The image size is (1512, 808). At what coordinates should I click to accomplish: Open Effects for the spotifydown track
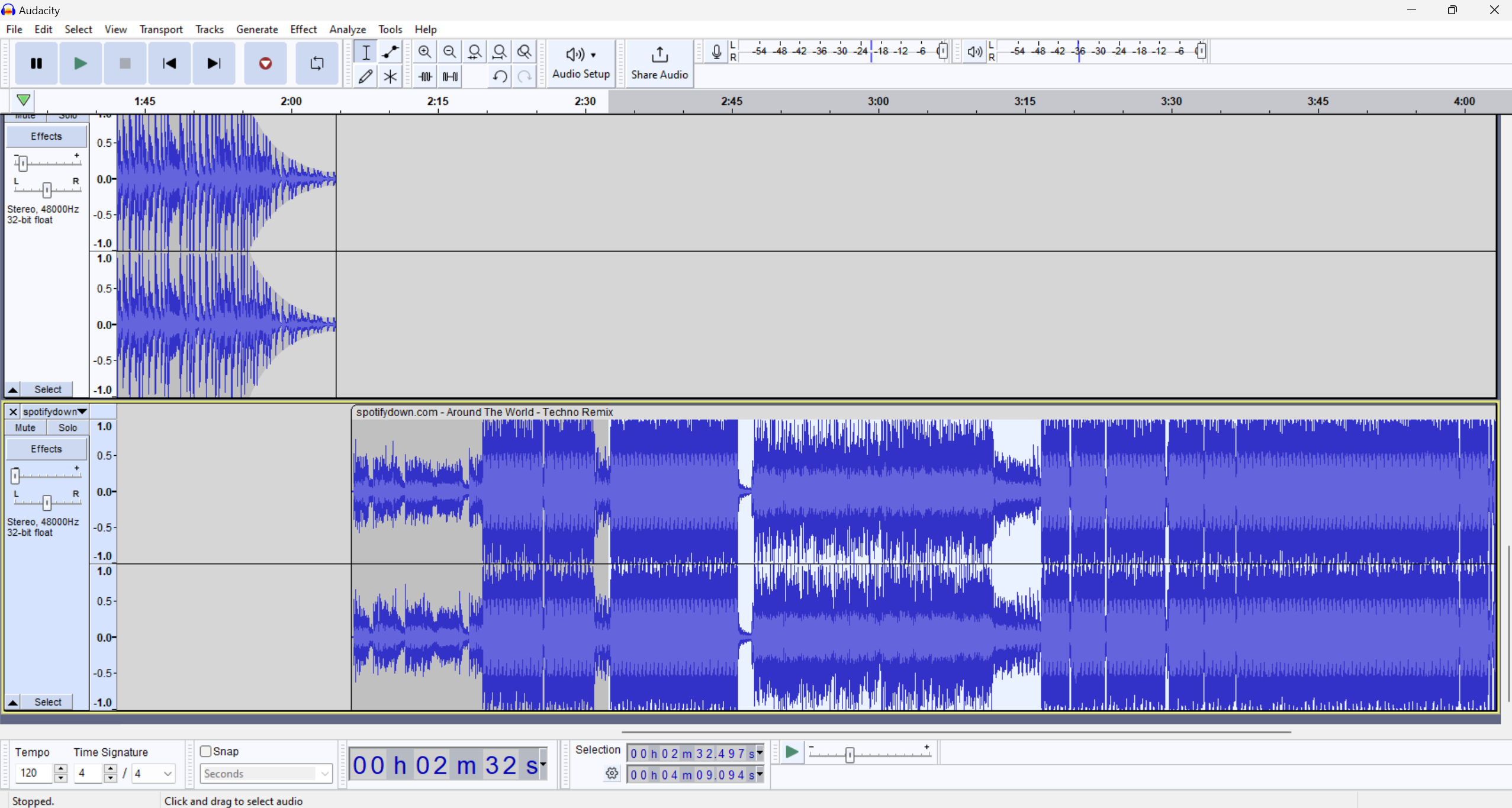click(x=46, y=449)
